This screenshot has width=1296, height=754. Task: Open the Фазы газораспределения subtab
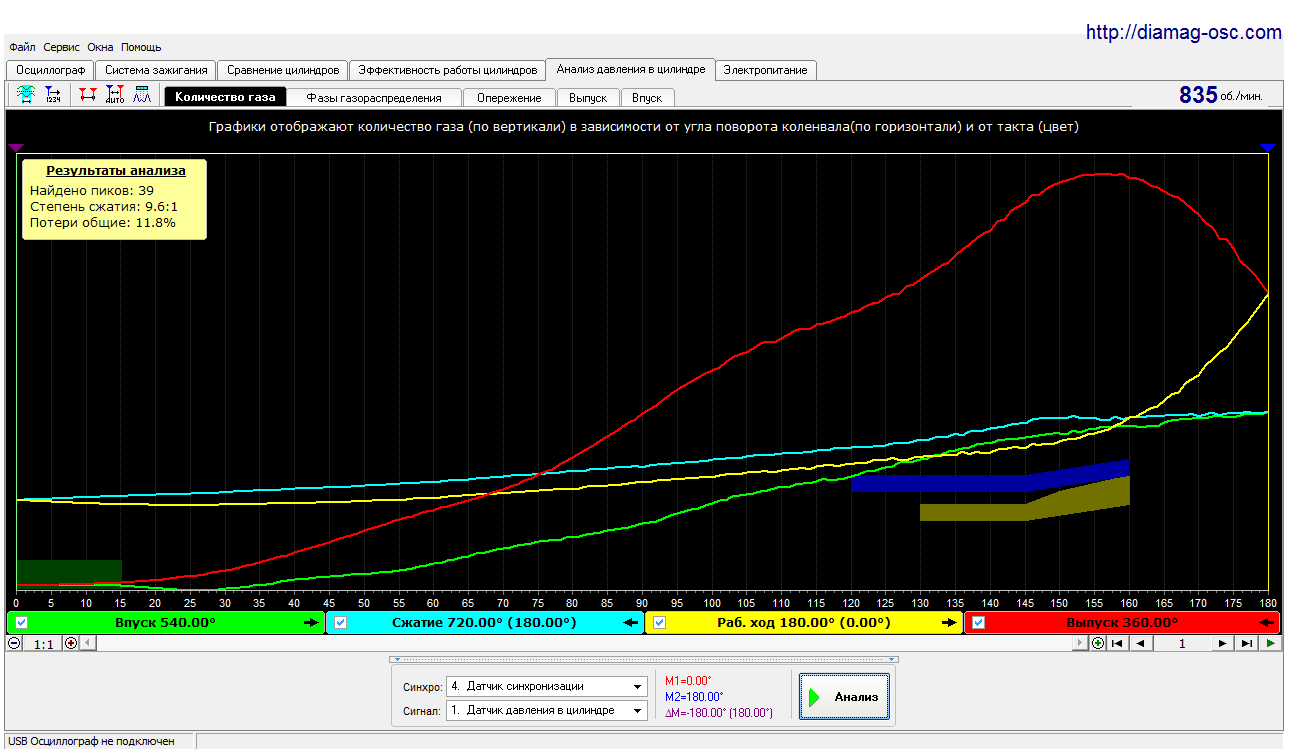tap(374, 97)
